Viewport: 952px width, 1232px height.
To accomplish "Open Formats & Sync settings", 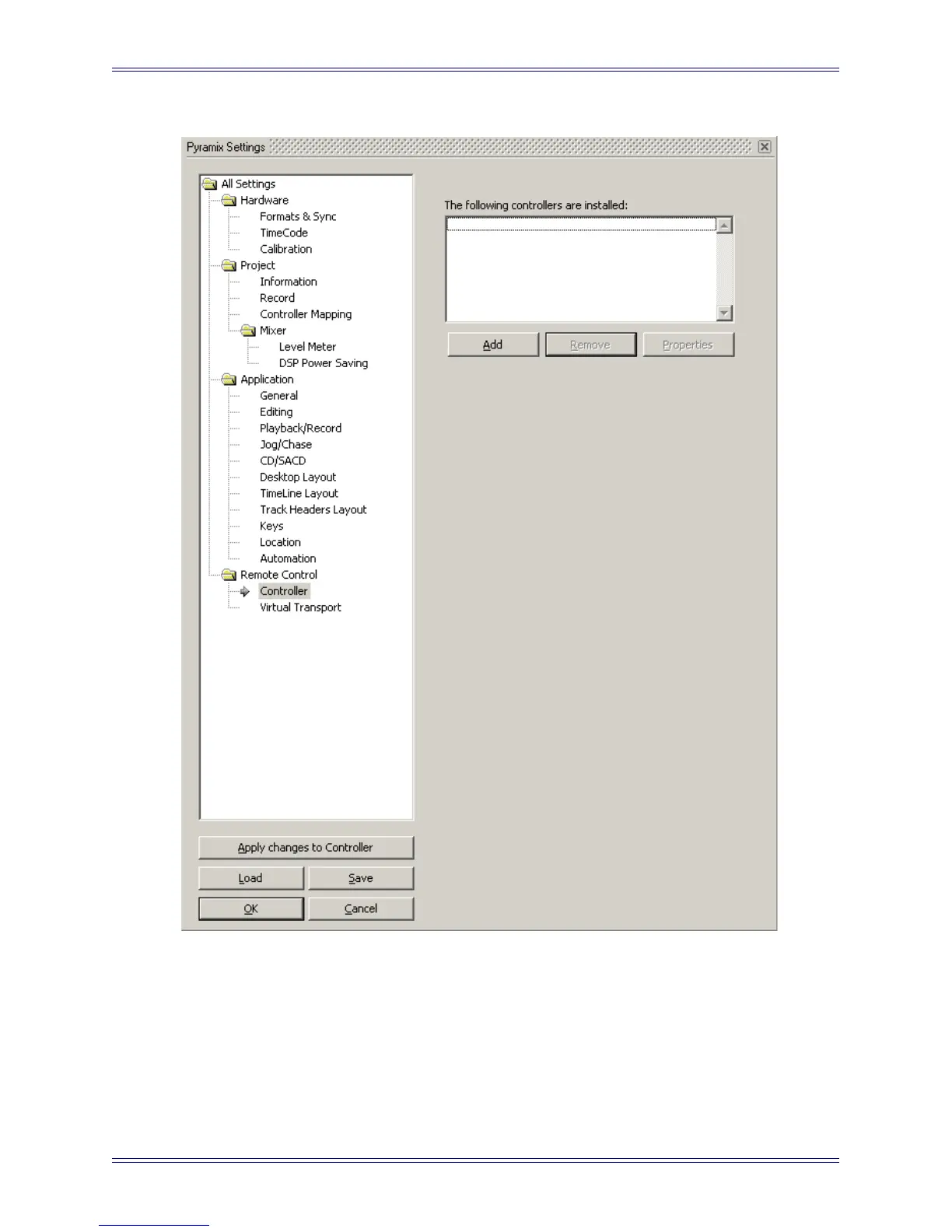I will click(298, 217).
